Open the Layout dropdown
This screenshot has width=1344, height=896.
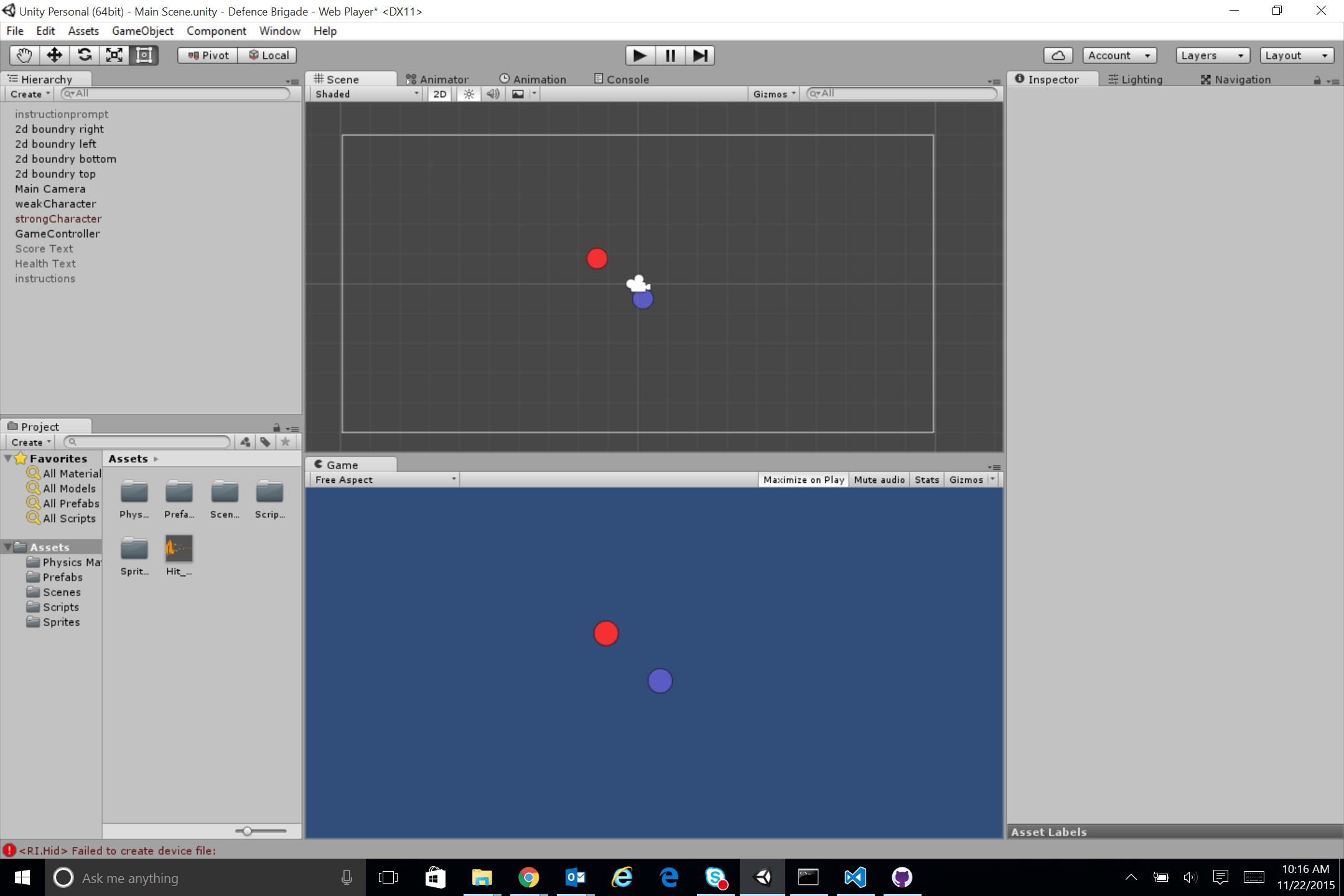tap(1297, 55)
